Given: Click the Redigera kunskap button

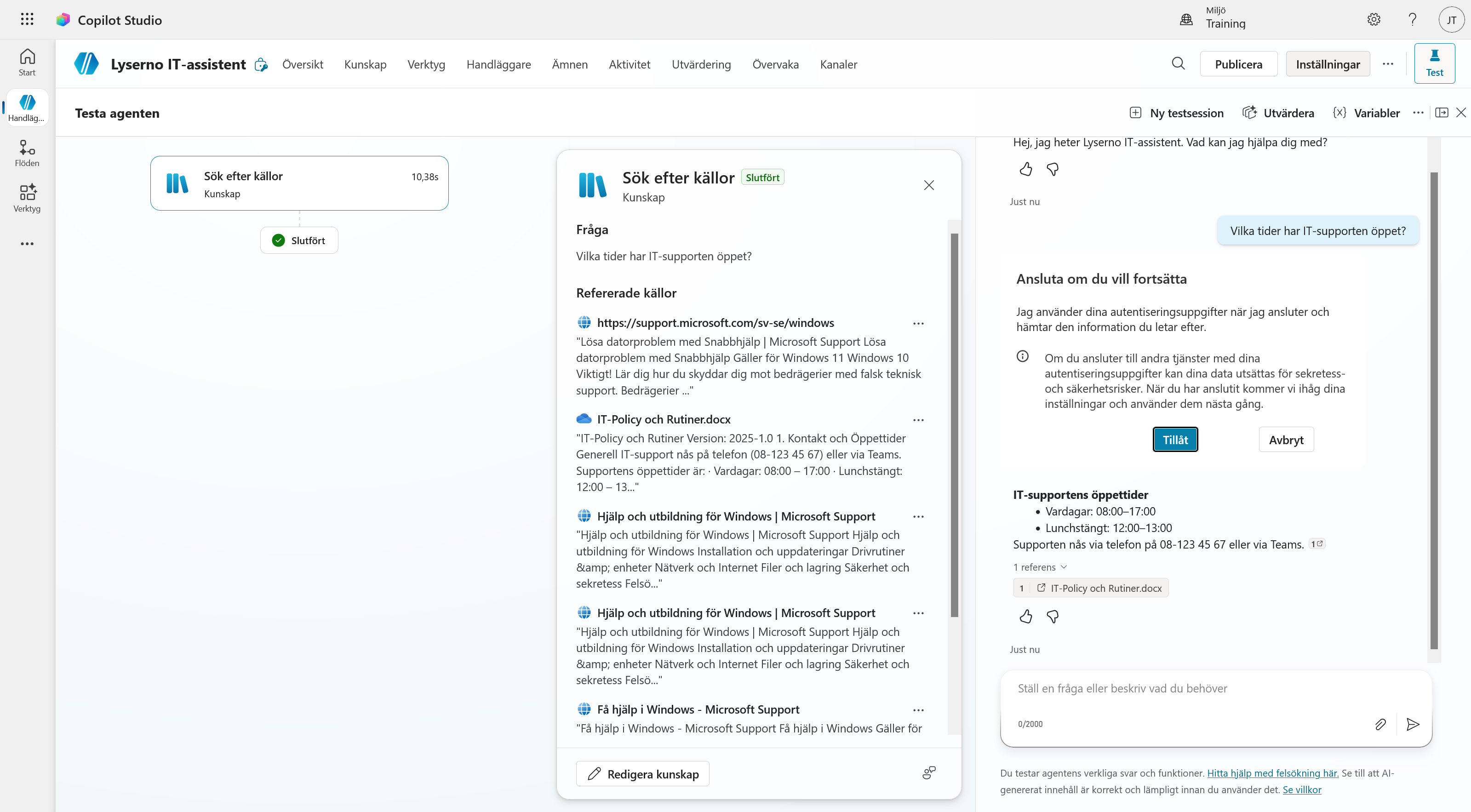Looking at the screenshot, I should pos(642,773).
